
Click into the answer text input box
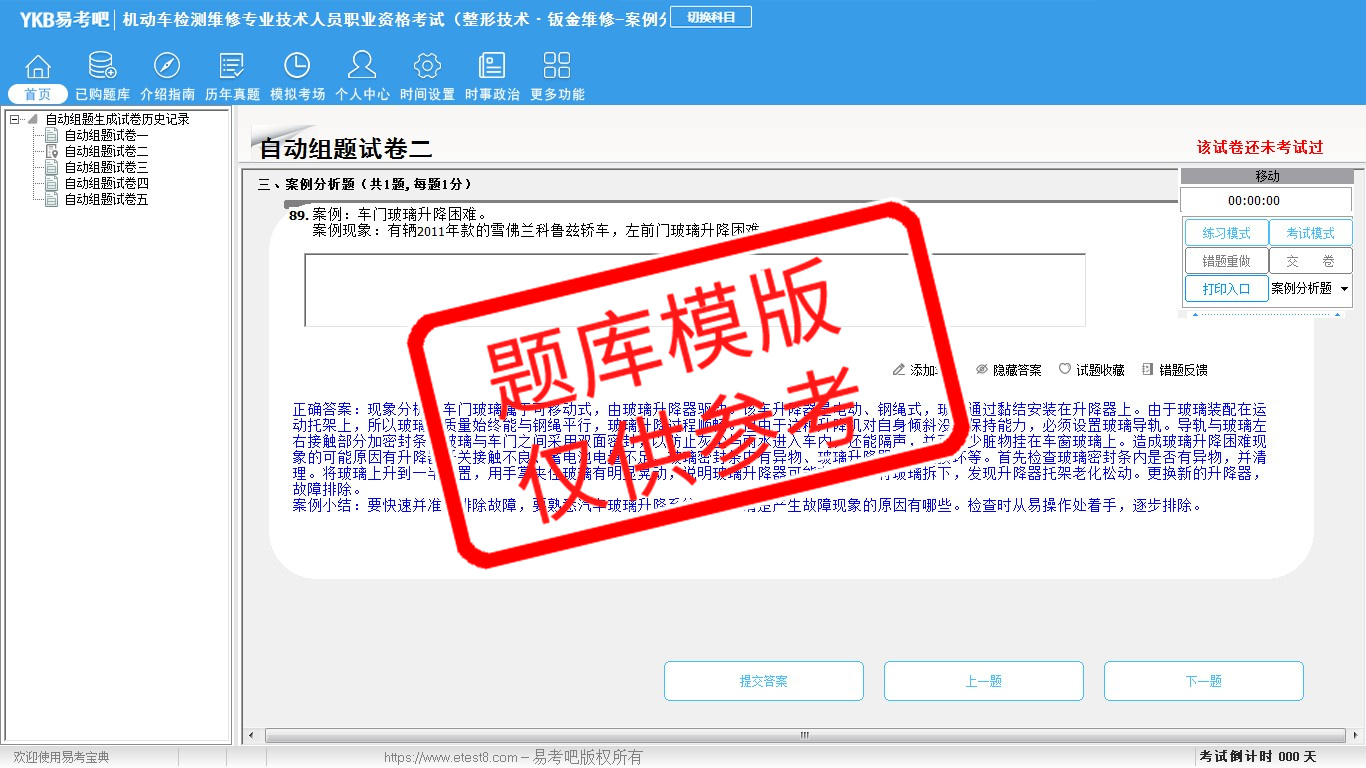[694, 290]
